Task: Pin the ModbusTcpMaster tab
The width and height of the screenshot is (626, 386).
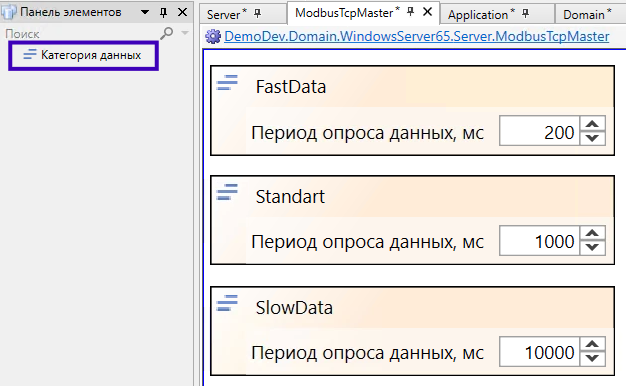Action: pyautogui.click(x=410, y=12)
